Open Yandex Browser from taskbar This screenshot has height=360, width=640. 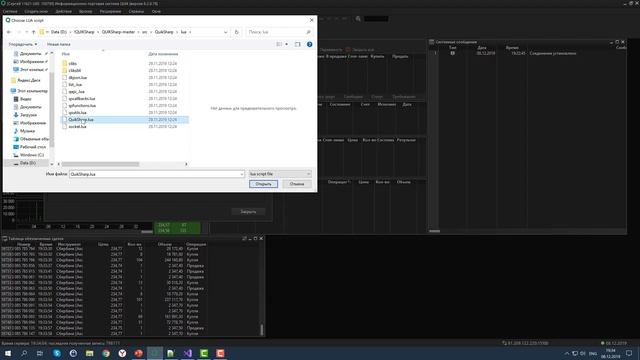pyautogui.click(x=122, y=353)
